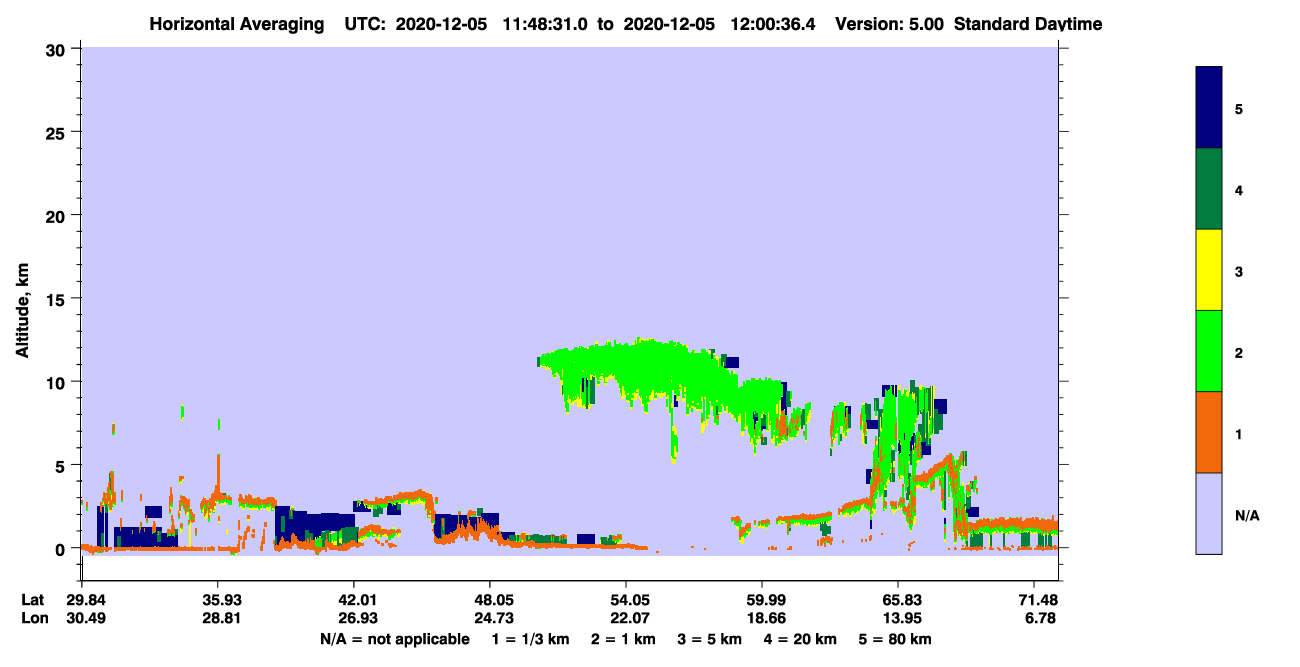Click the y-axis tick label 10
Viewport: 1300px width, 667px height.
click(58, 382)
